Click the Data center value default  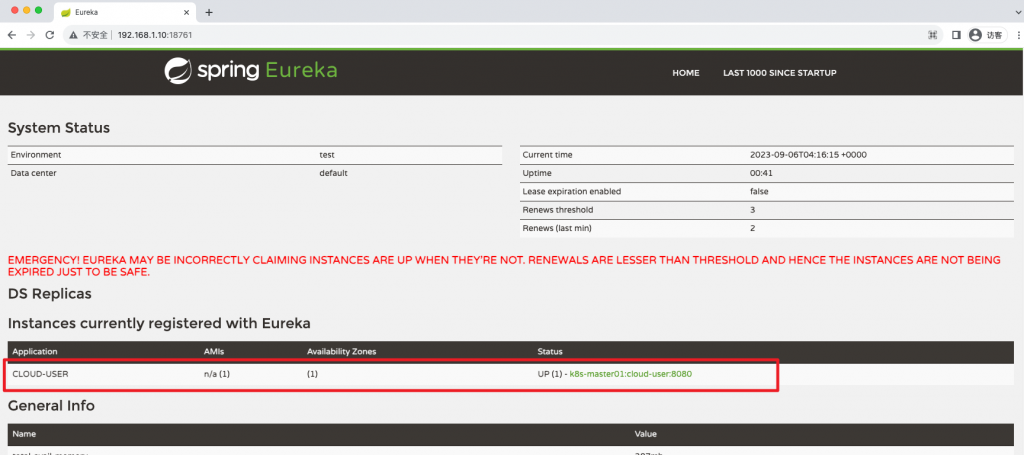point(333,174)
